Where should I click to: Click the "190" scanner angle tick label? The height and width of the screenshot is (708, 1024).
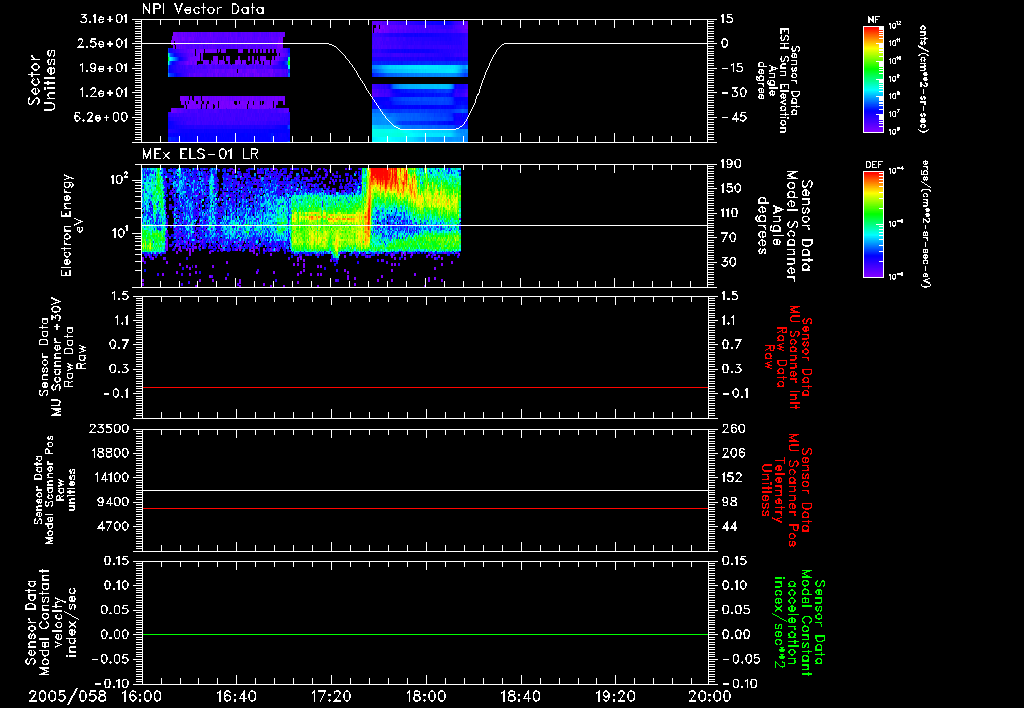point(733,164)
